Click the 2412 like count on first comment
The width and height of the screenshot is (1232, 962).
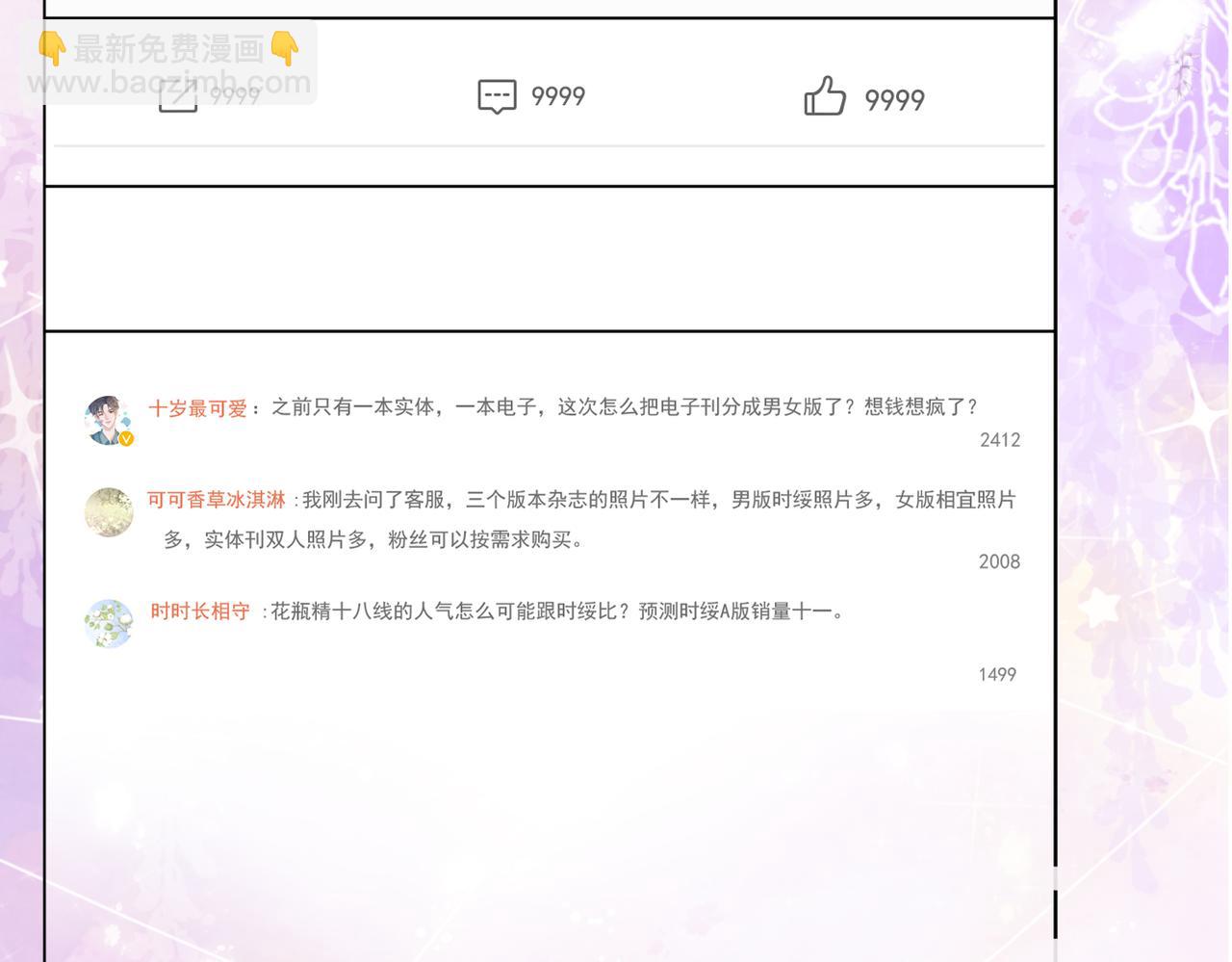click(999, 440)
